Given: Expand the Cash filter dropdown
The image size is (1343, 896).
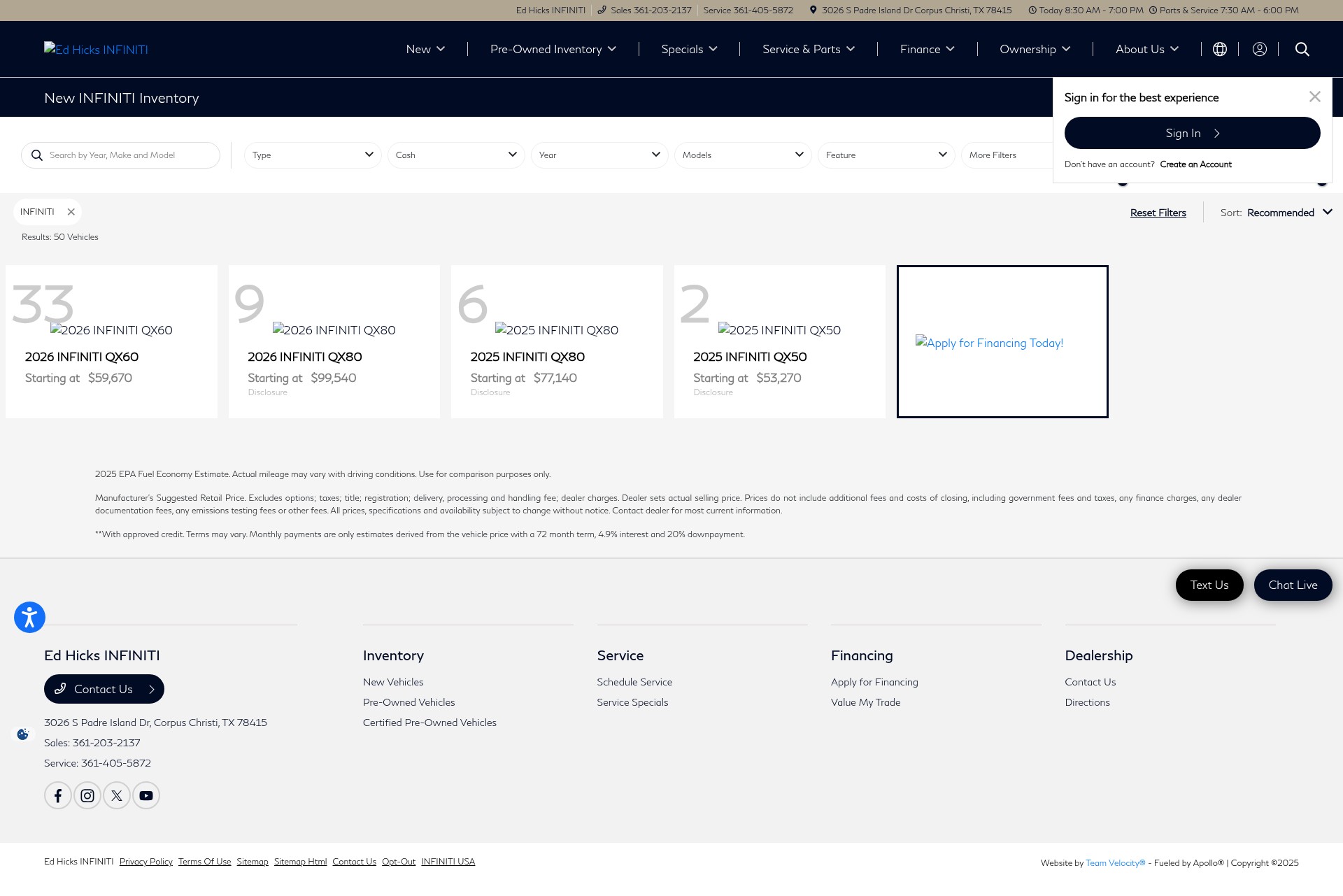Looking at the screenshot, I should (x=456, y=155).
